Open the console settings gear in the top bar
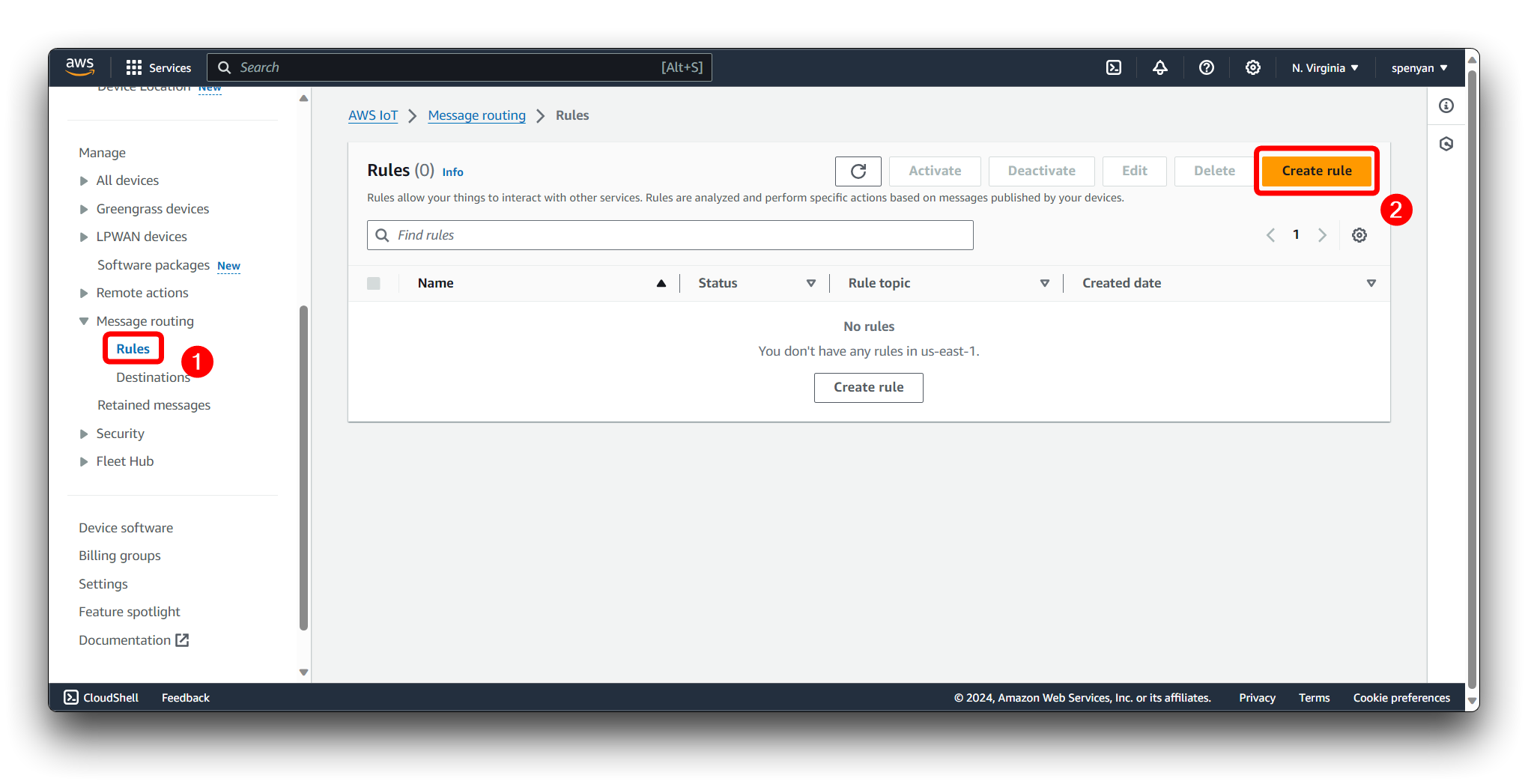1528x784 pixels. 1252,67
